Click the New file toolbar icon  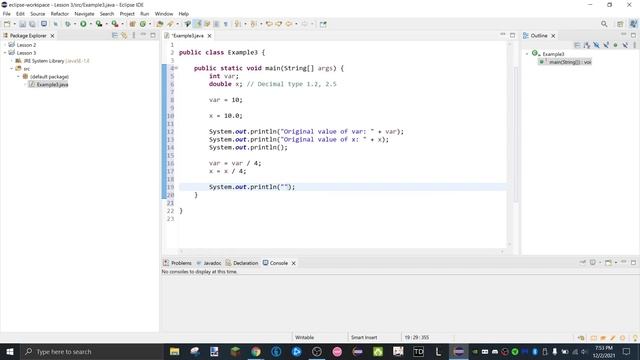coord(7,24)
